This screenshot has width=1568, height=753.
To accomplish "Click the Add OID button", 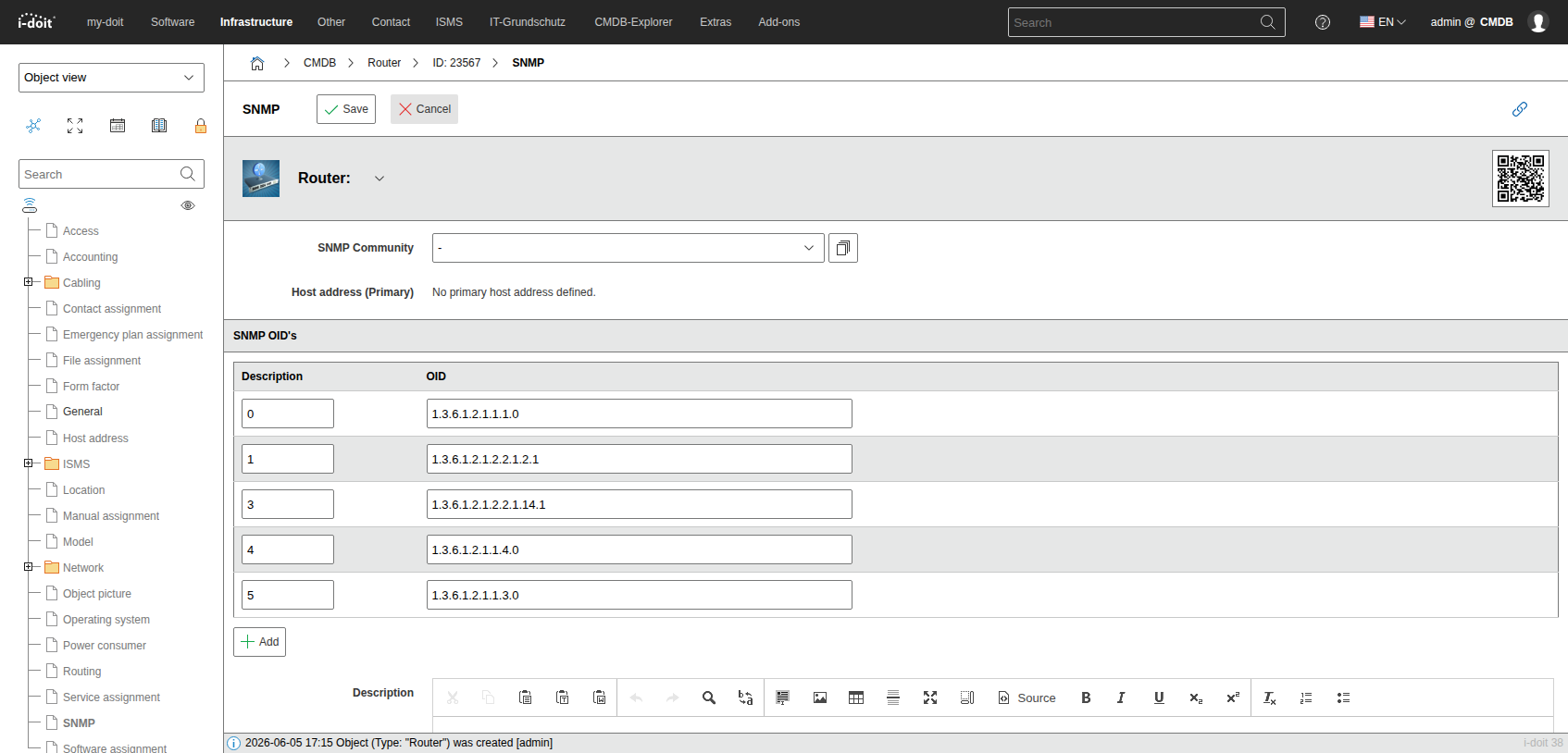I will (259, 642).
